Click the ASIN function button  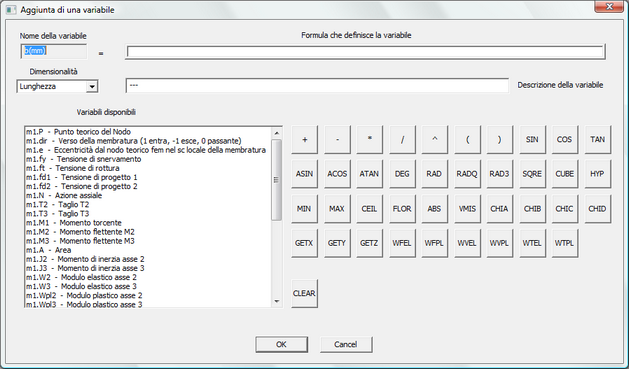[304, 174]
